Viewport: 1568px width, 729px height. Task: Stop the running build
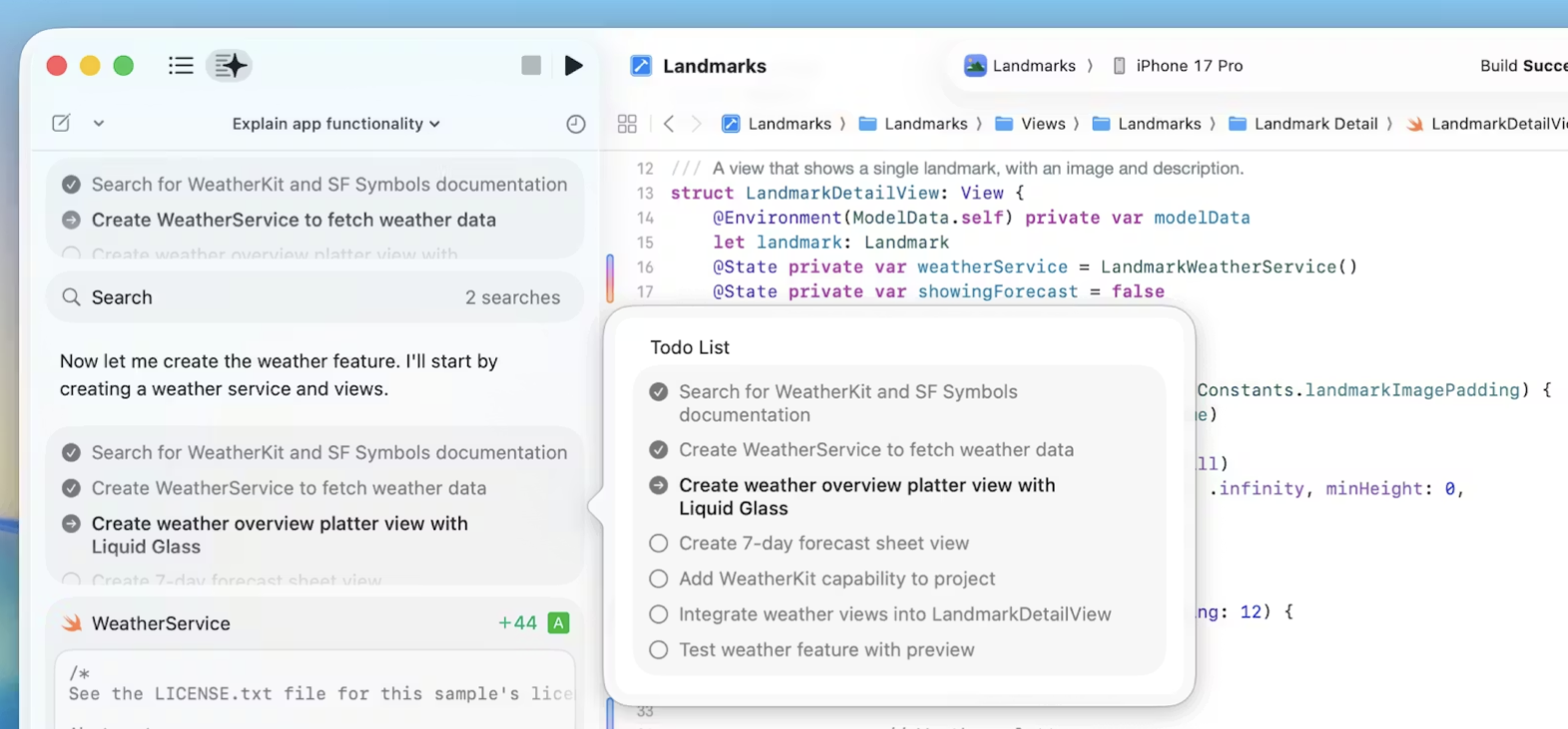(x=531, y=66)
